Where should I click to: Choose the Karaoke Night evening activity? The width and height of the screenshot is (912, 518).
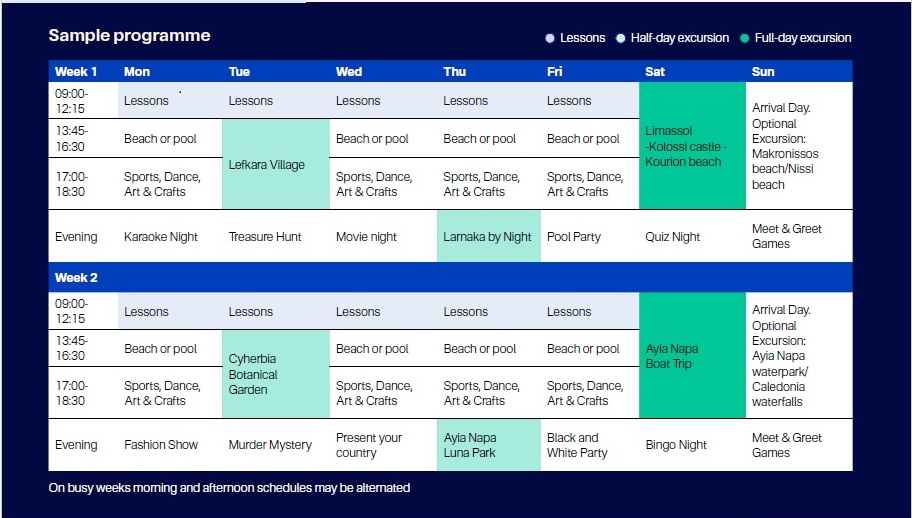161,237
